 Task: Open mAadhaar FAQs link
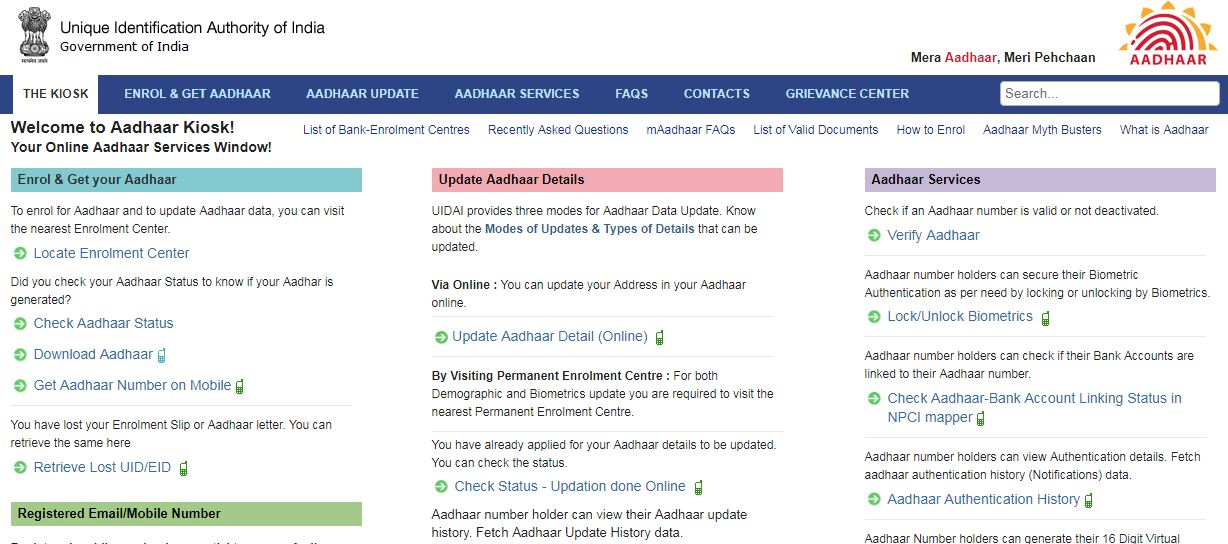(x=691, y=130)
